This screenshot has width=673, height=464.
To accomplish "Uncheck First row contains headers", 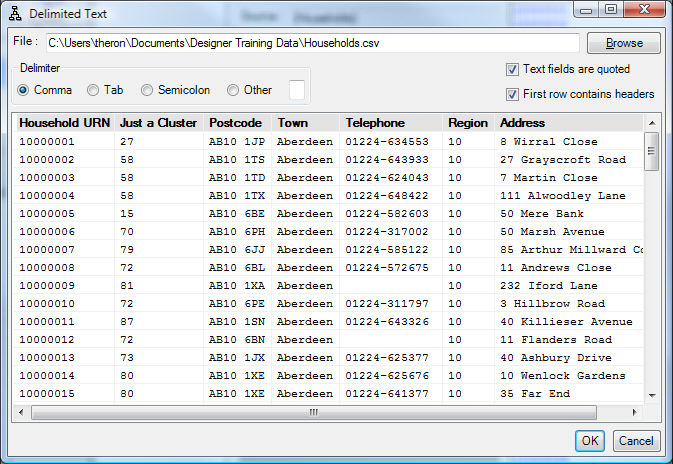I will (512, 94).
